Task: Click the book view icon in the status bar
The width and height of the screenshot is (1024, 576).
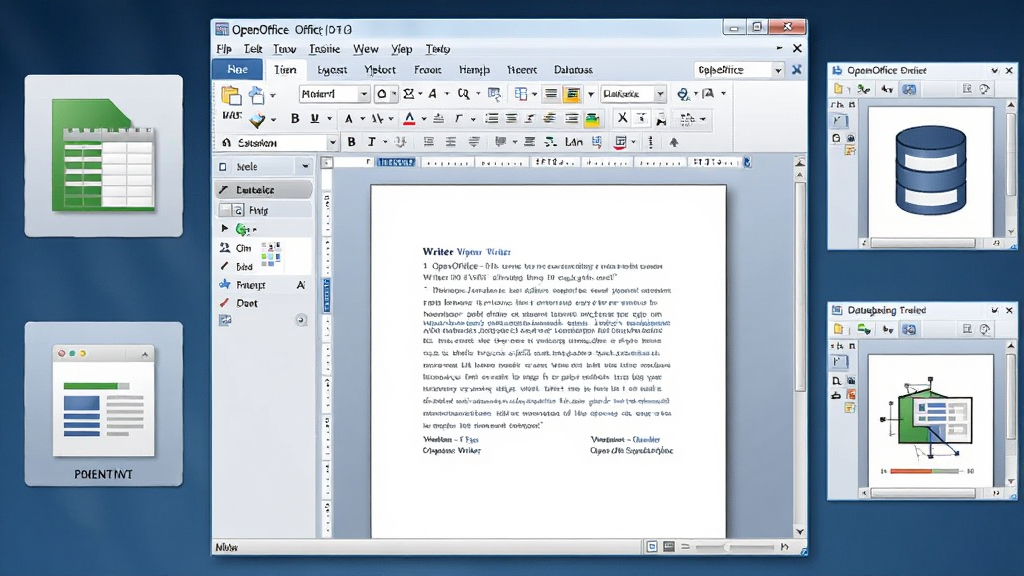Action: pos(669,547)
